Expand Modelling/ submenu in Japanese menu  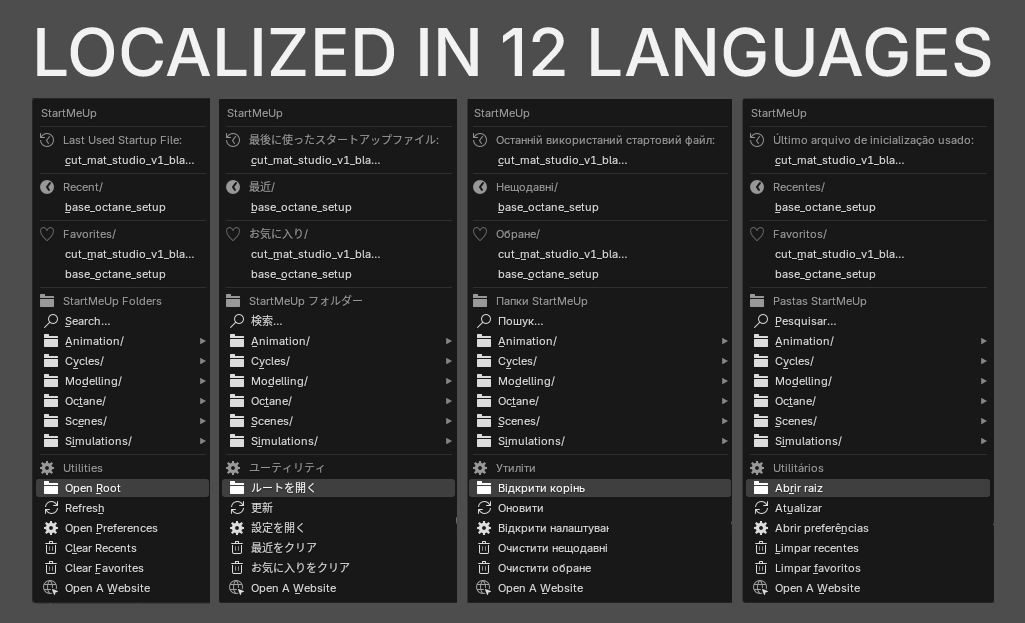pos(448,381)
